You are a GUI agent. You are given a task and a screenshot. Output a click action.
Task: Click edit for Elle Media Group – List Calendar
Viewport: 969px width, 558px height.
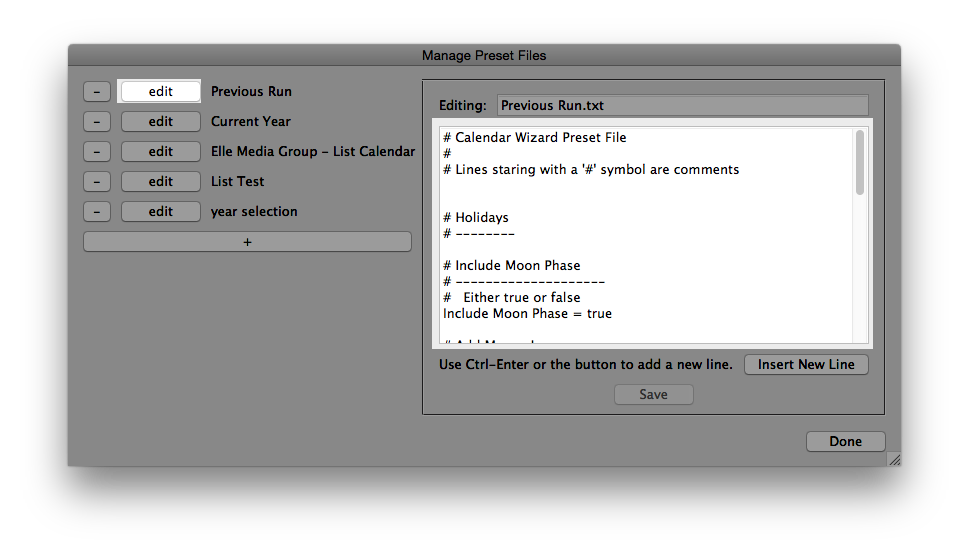(x=160, y=151)
